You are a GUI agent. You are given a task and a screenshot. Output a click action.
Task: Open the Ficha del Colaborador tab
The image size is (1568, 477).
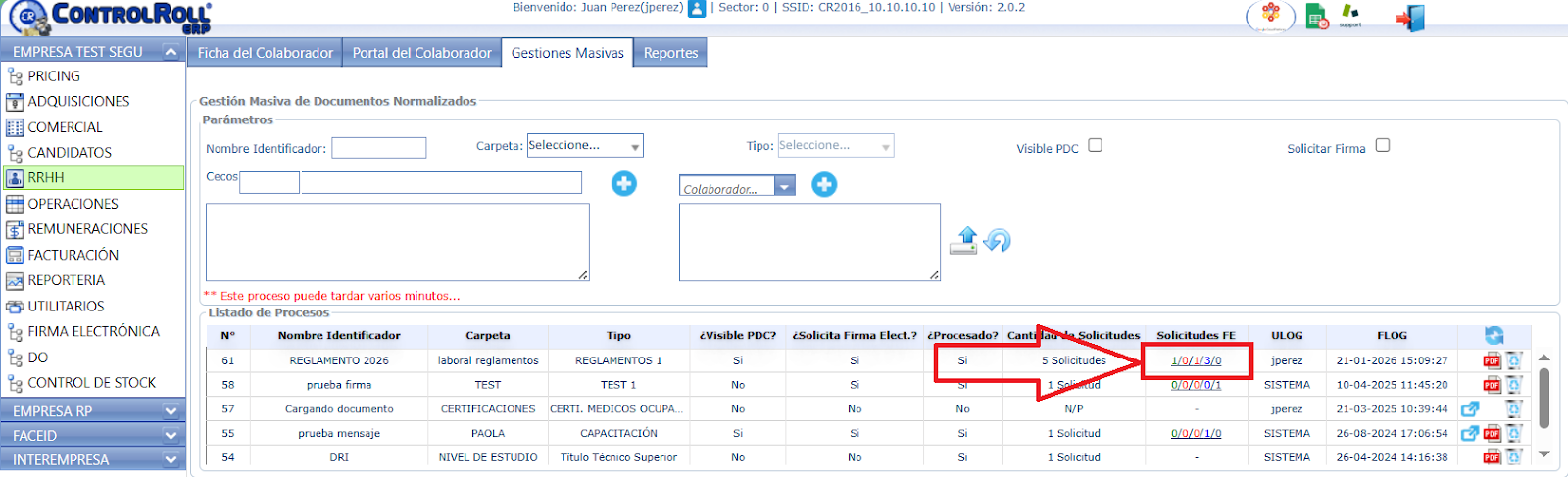(266, 53)
